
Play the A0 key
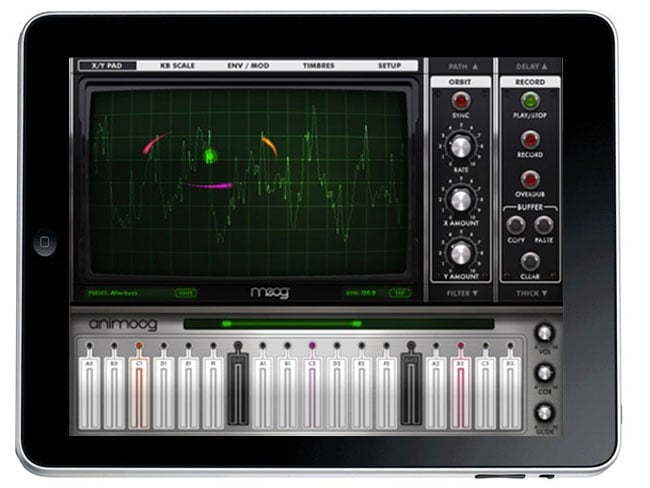pos(89,392)
